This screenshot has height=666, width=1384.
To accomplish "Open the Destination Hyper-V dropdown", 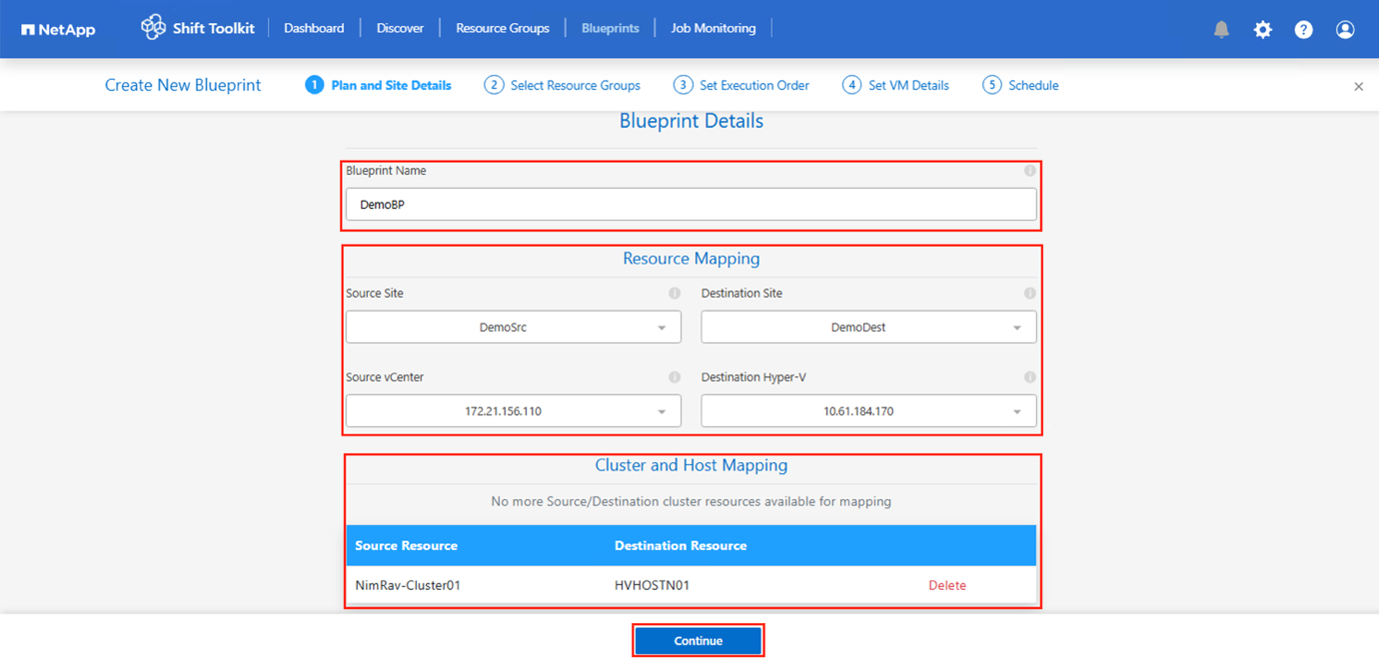I will coord(868,411).
